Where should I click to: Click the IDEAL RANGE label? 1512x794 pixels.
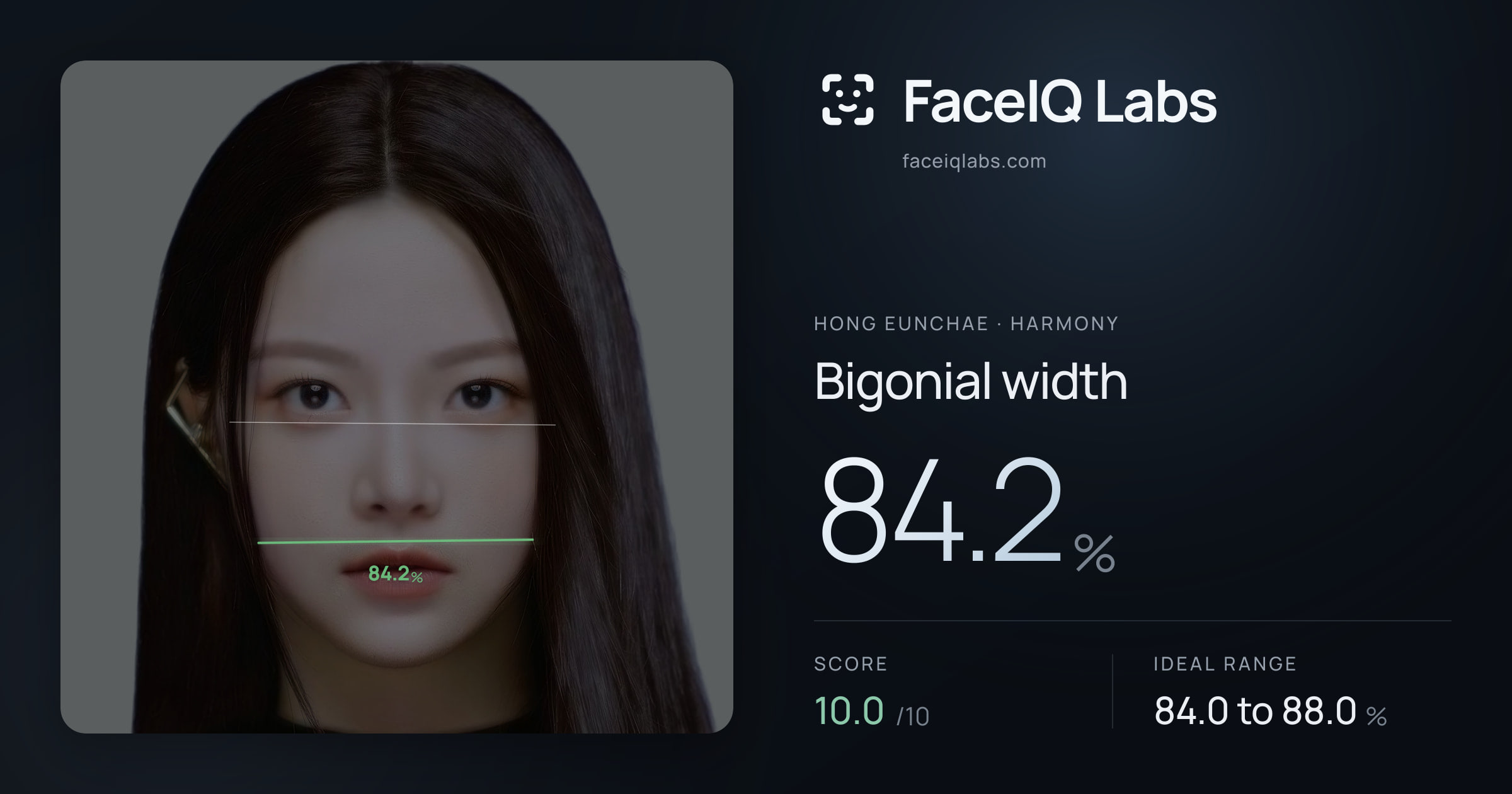click(x=1225, y=664)
